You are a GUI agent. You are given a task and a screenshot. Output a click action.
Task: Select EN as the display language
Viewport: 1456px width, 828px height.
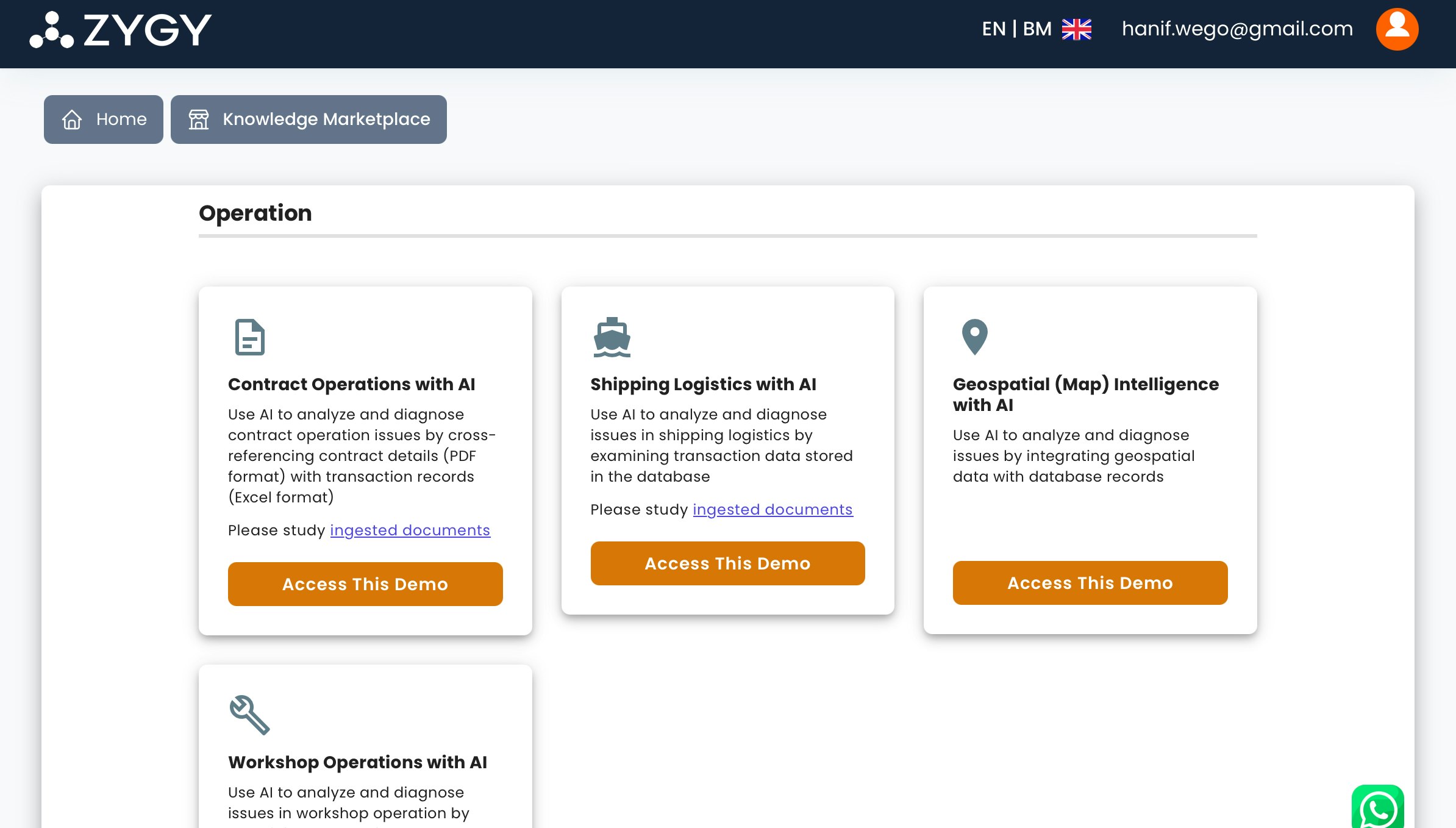[994, 28]
